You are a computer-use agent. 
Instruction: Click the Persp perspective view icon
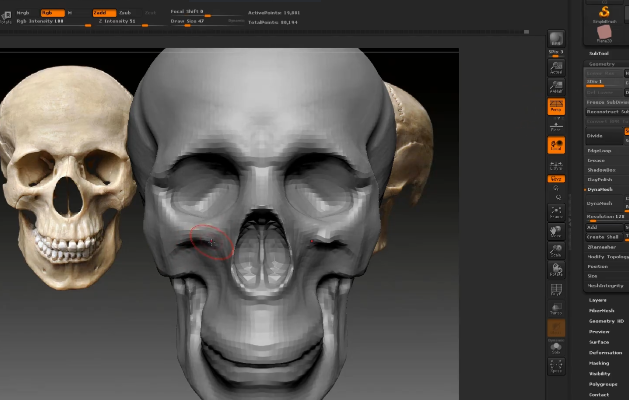tap(556, 106)
